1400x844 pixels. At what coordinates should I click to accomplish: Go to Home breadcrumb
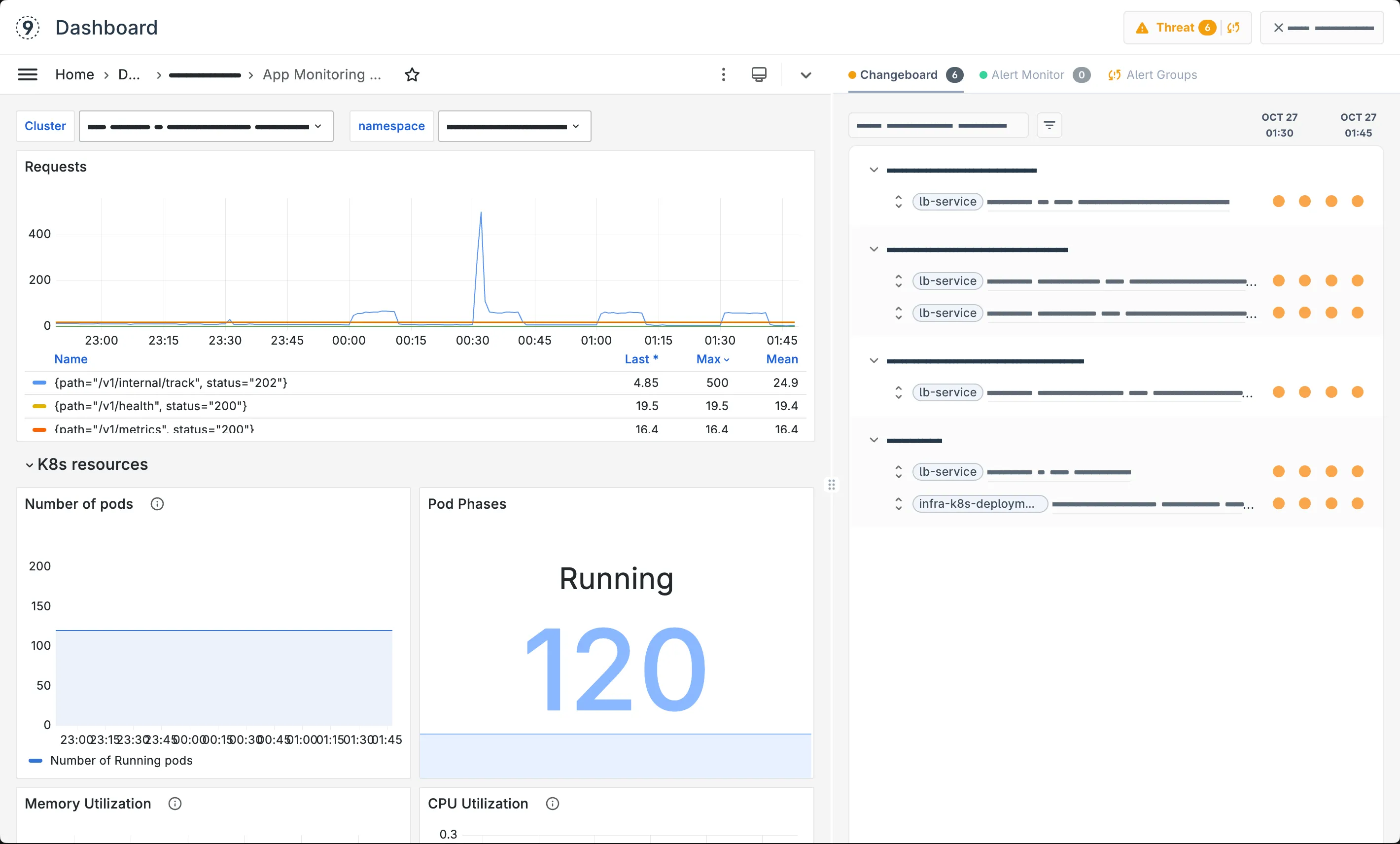coord(74,74)
